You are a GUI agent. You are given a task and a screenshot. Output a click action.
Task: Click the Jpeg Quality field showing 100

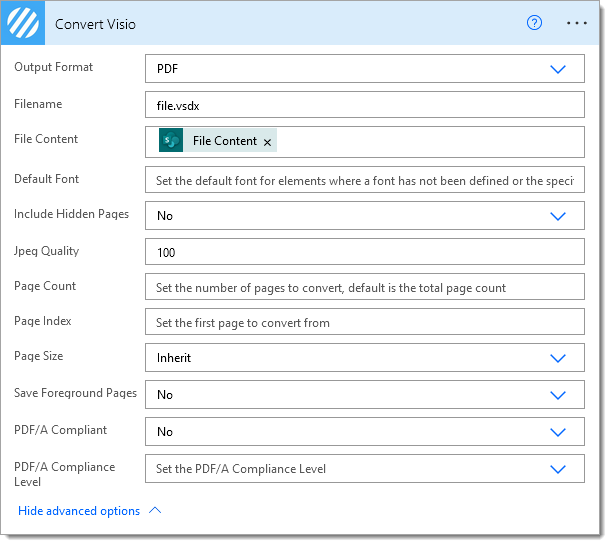coord(365,252)
